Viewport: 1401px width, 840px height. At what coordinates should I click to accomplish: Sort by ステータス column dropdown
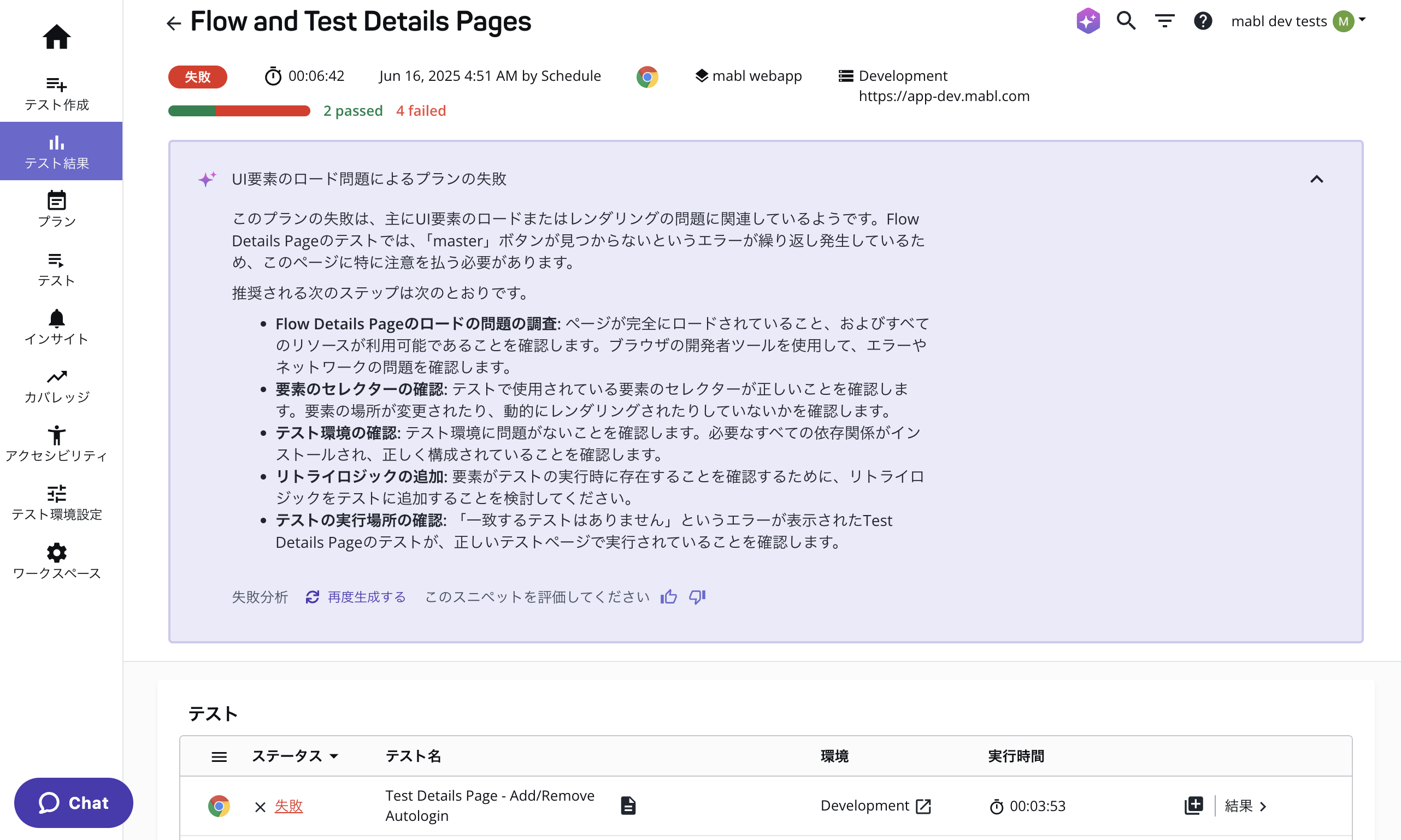pos(295,756)
